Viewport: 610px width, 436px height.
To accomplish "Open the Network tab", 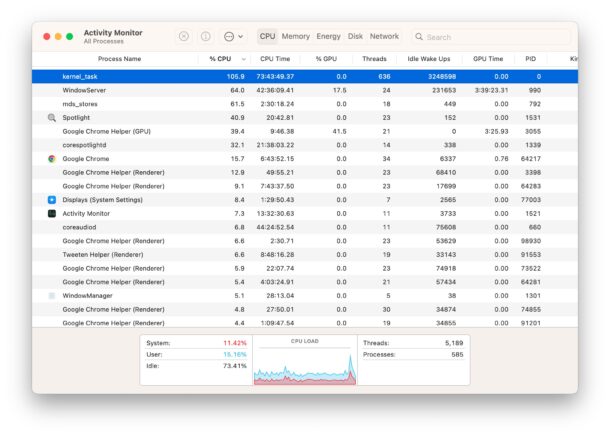I will [x=384, y=36].
